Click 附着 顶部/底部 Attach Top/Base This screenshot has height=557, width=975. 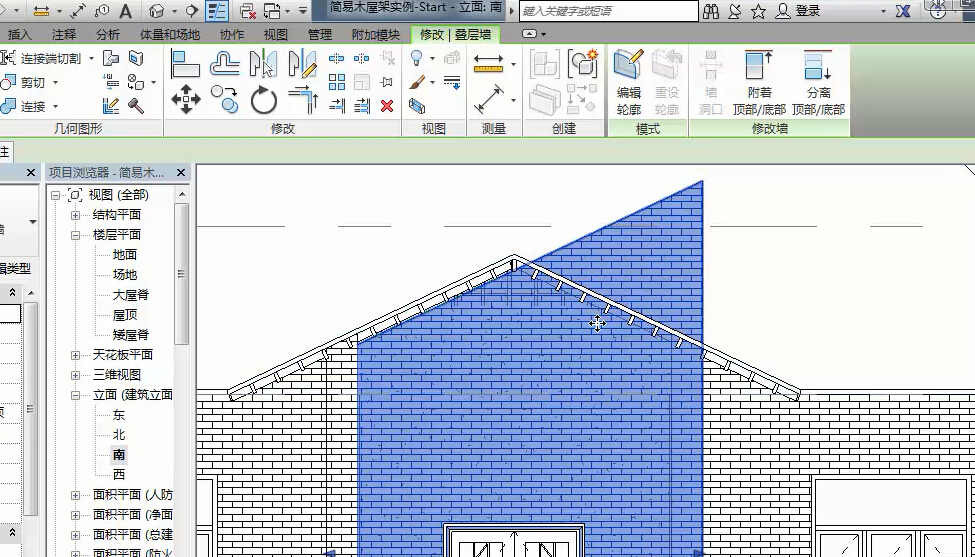759,82
